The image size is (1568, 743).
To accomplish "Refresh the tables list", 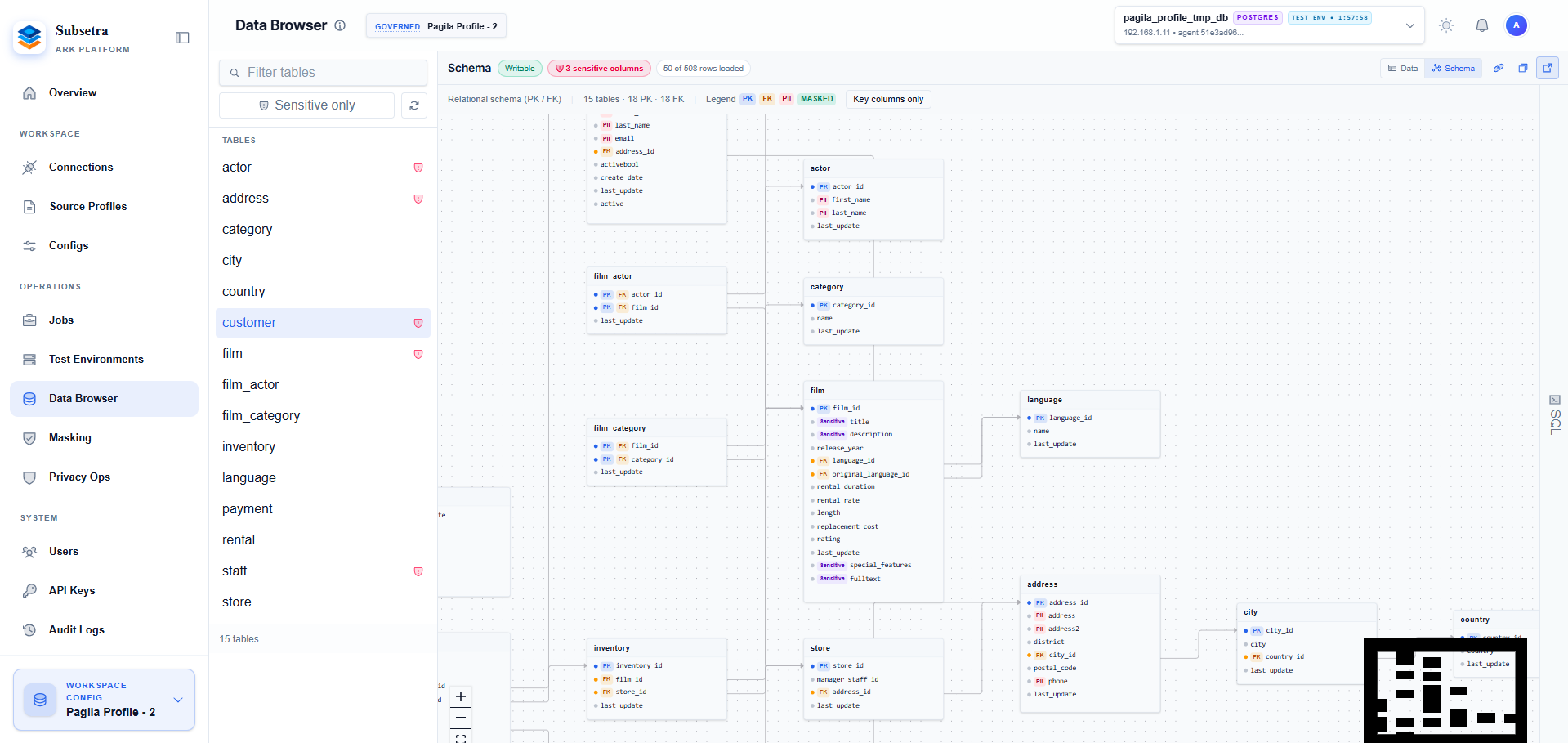I will pyautogui.click(x=414, y=105).
